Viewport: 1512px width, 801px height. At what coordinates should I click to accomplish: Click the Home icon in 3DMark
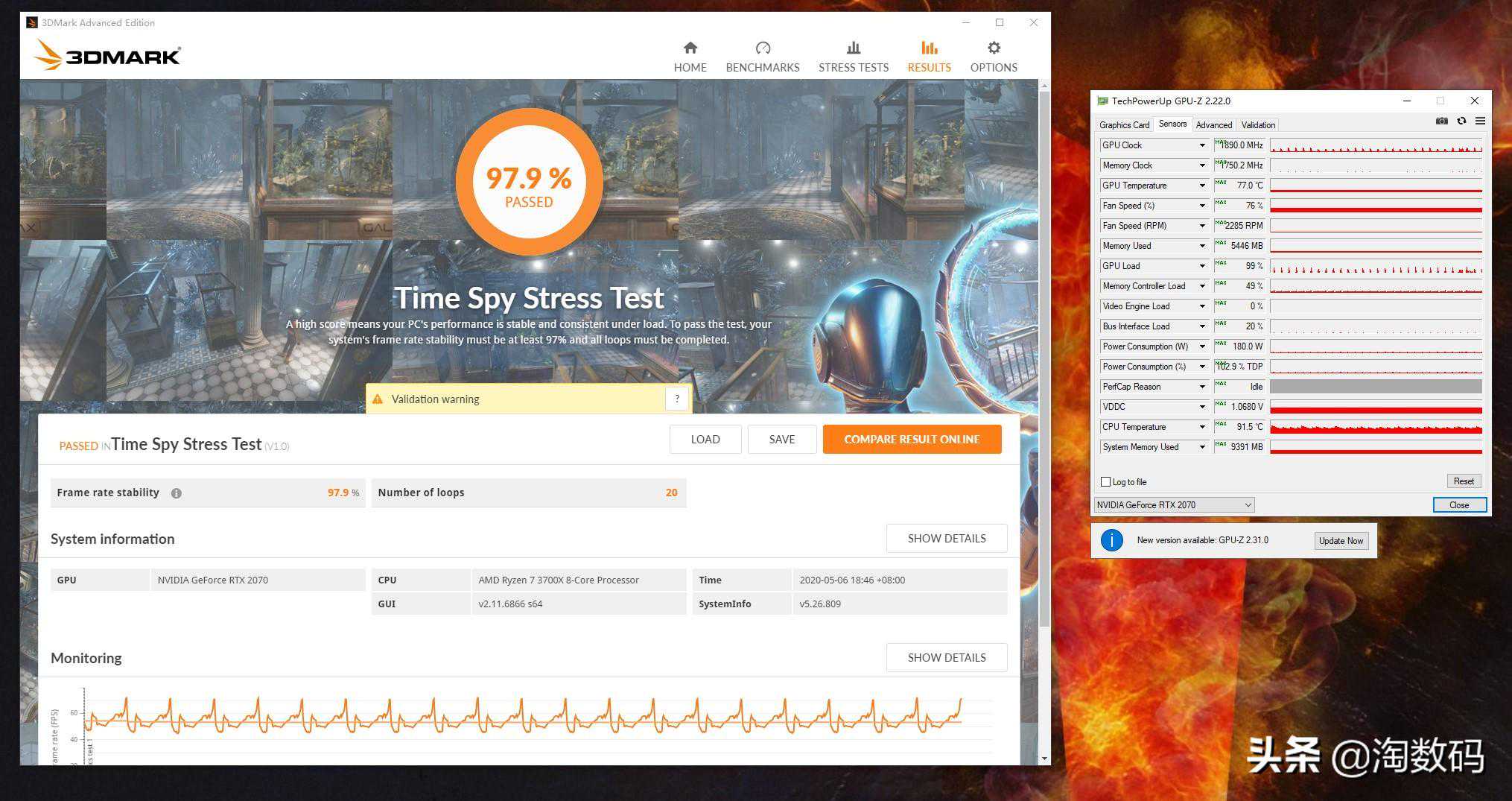tap(690, 48)
